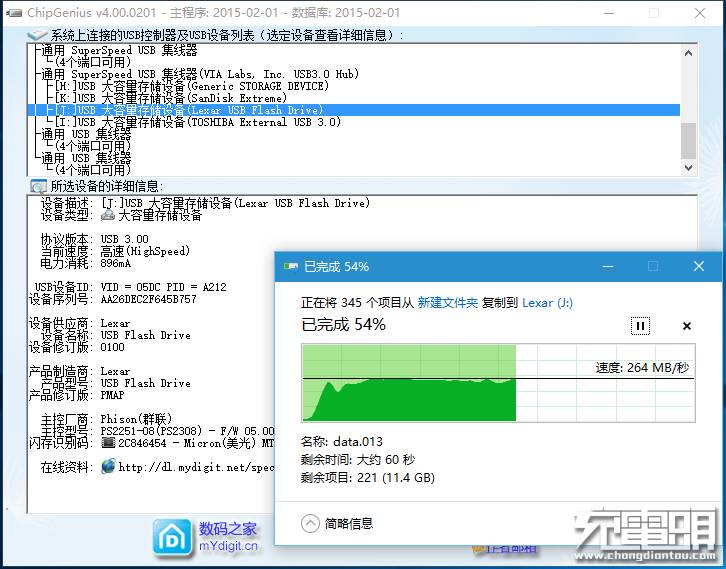Minimize the copy progress dialog
Screen dimensions: 726x569
(608, 266)
